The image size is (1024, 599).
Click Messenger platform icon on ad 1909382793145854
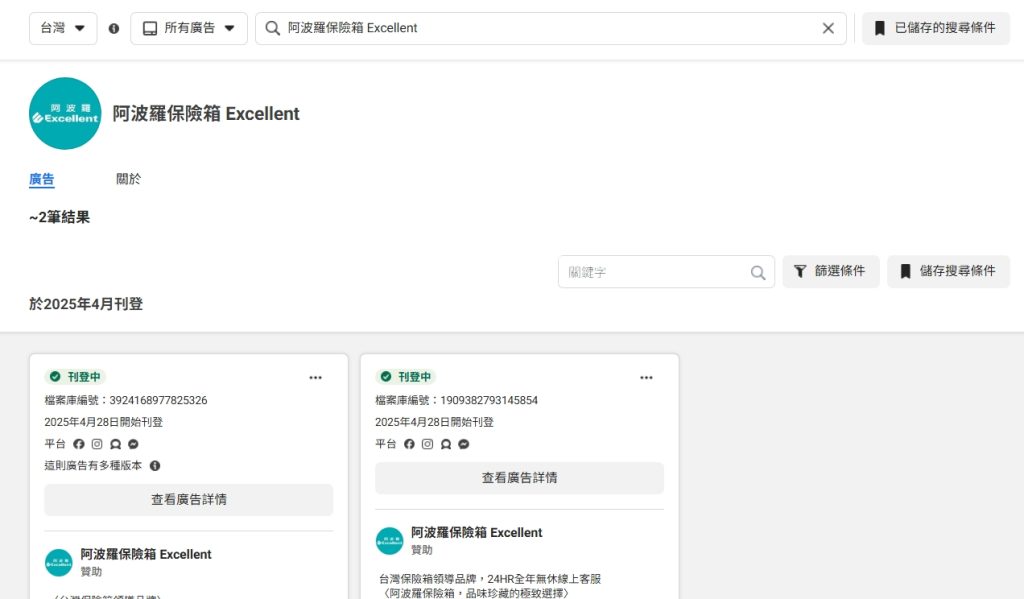pos(464,444)
